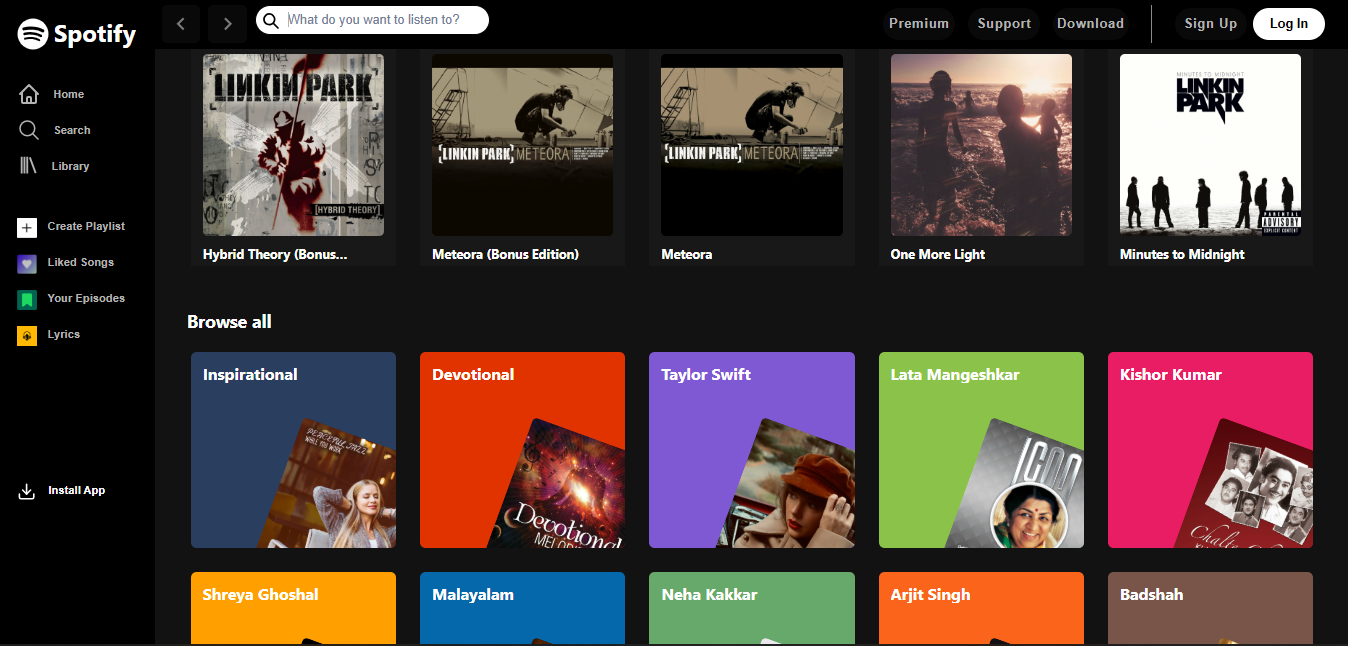Select Create Playlist in sidebar
Screen dimensions: 1348x646
pyautogui.click(x=86, y=226)
